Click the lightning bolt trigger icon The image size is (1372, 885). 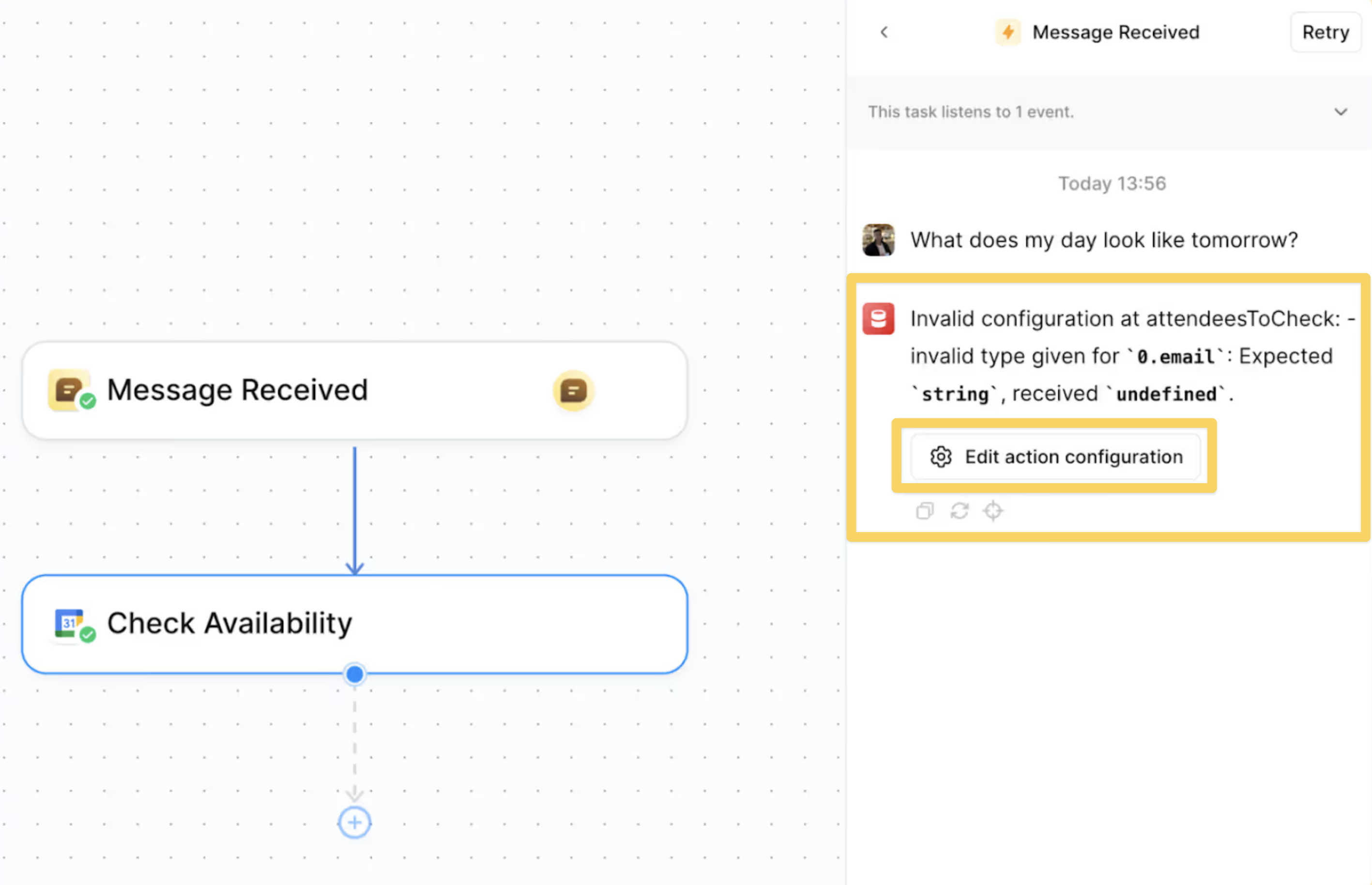1008,32
